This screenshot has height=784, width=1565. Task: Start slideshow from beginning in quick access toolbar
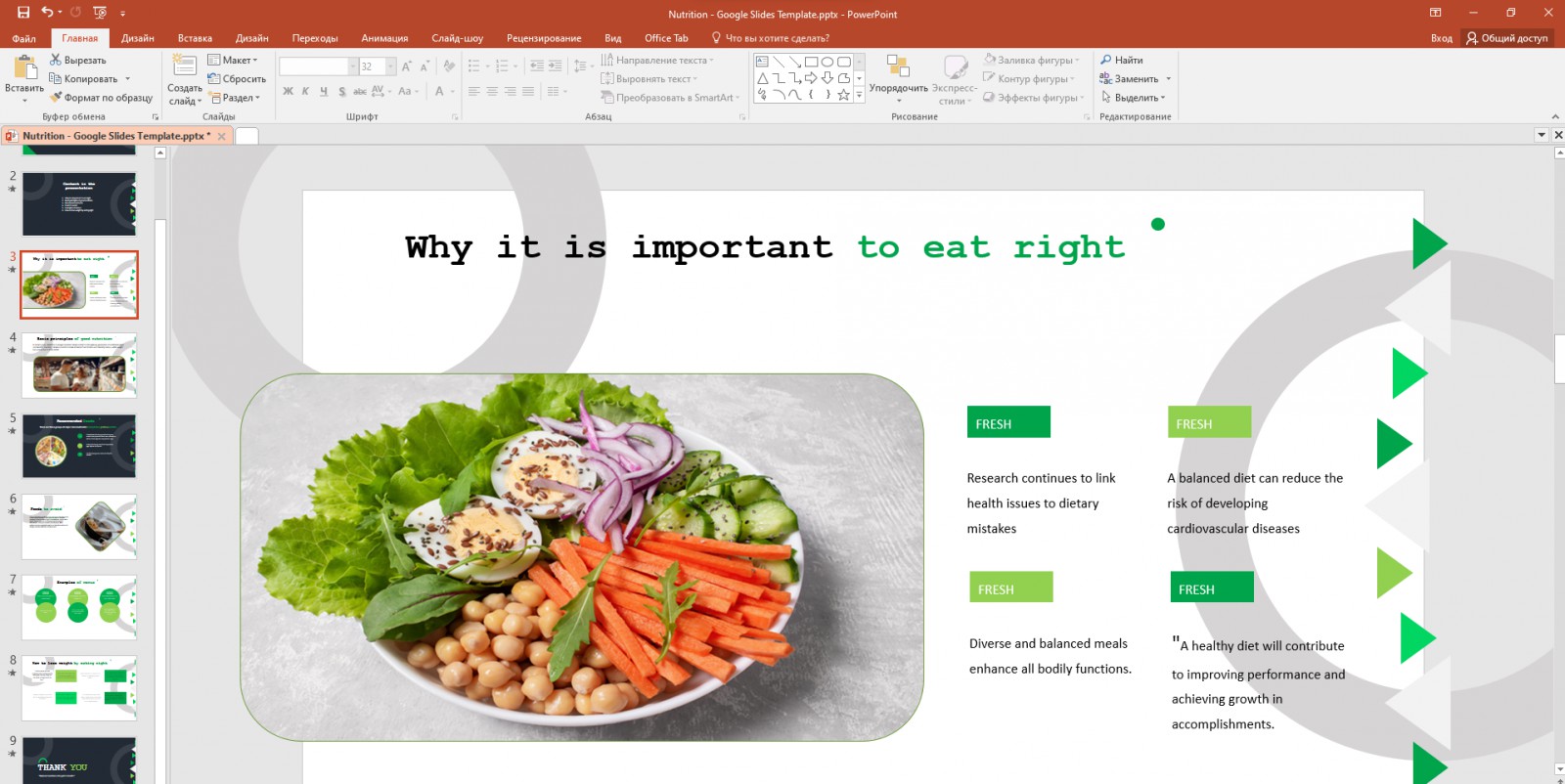(x=100, y=13)
